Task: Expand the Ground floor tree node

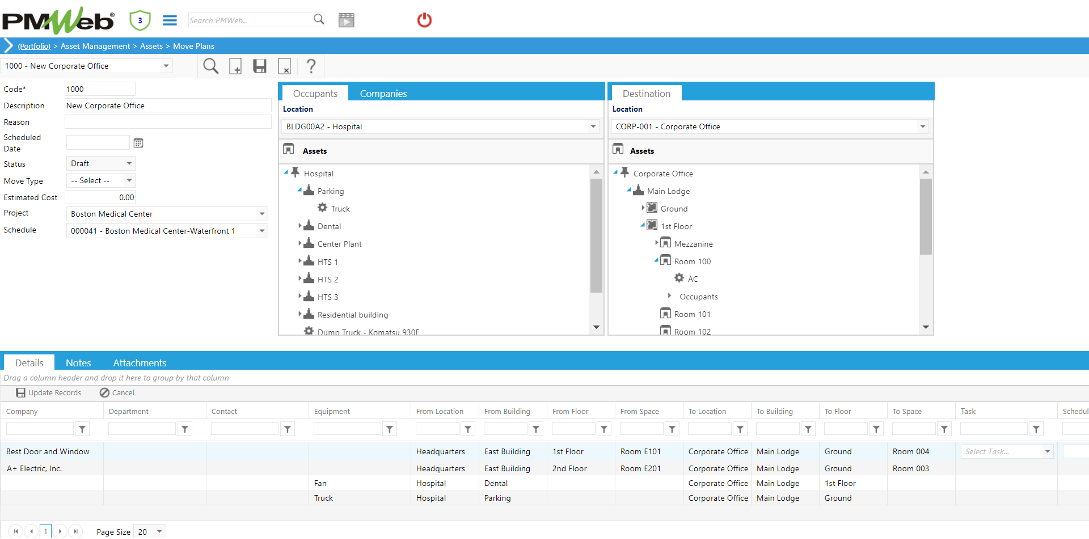Action: [643, 208]
